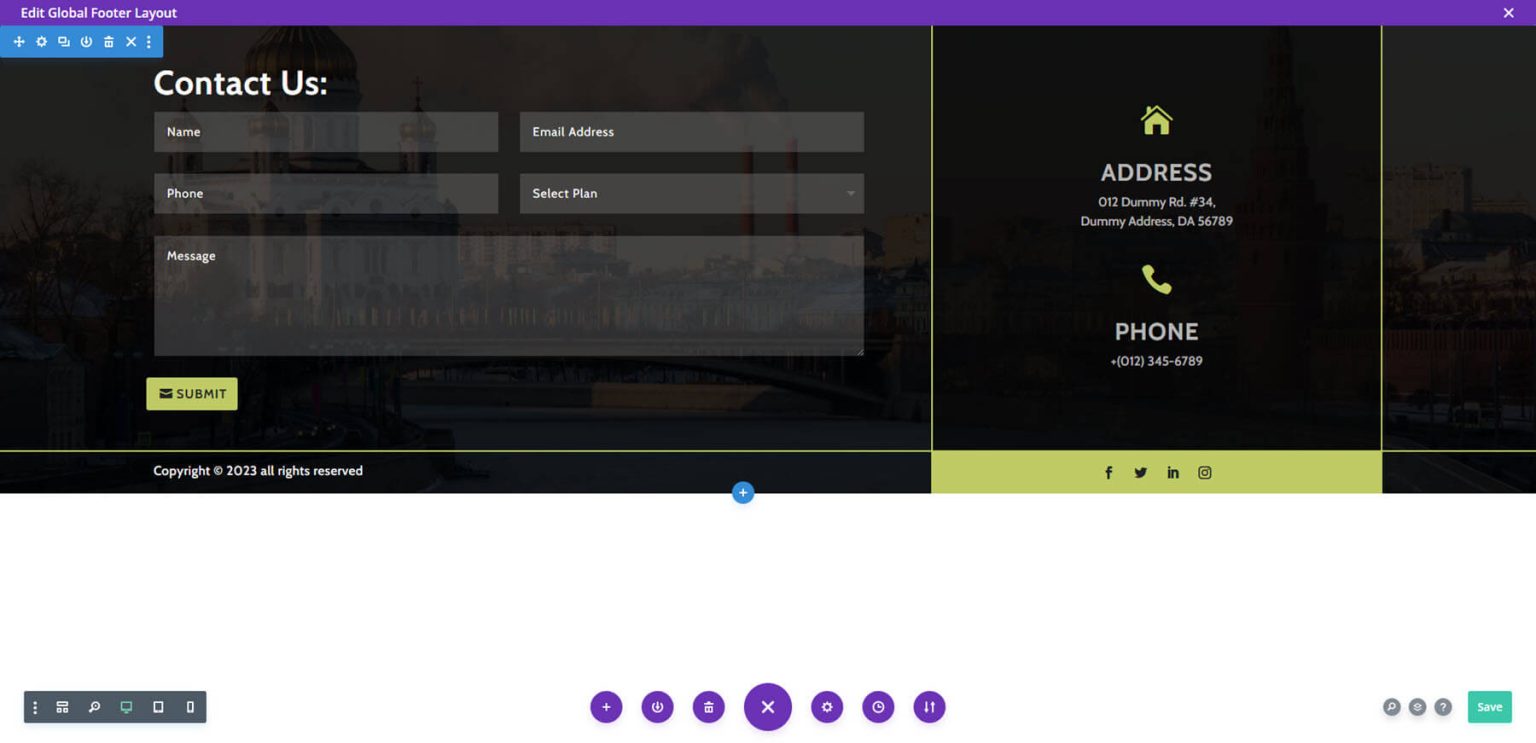This screenshot has width=1536, height=743.
Task: Open portability options via the arrows icon
Action: pyautogui.click(x=929, y=707)
